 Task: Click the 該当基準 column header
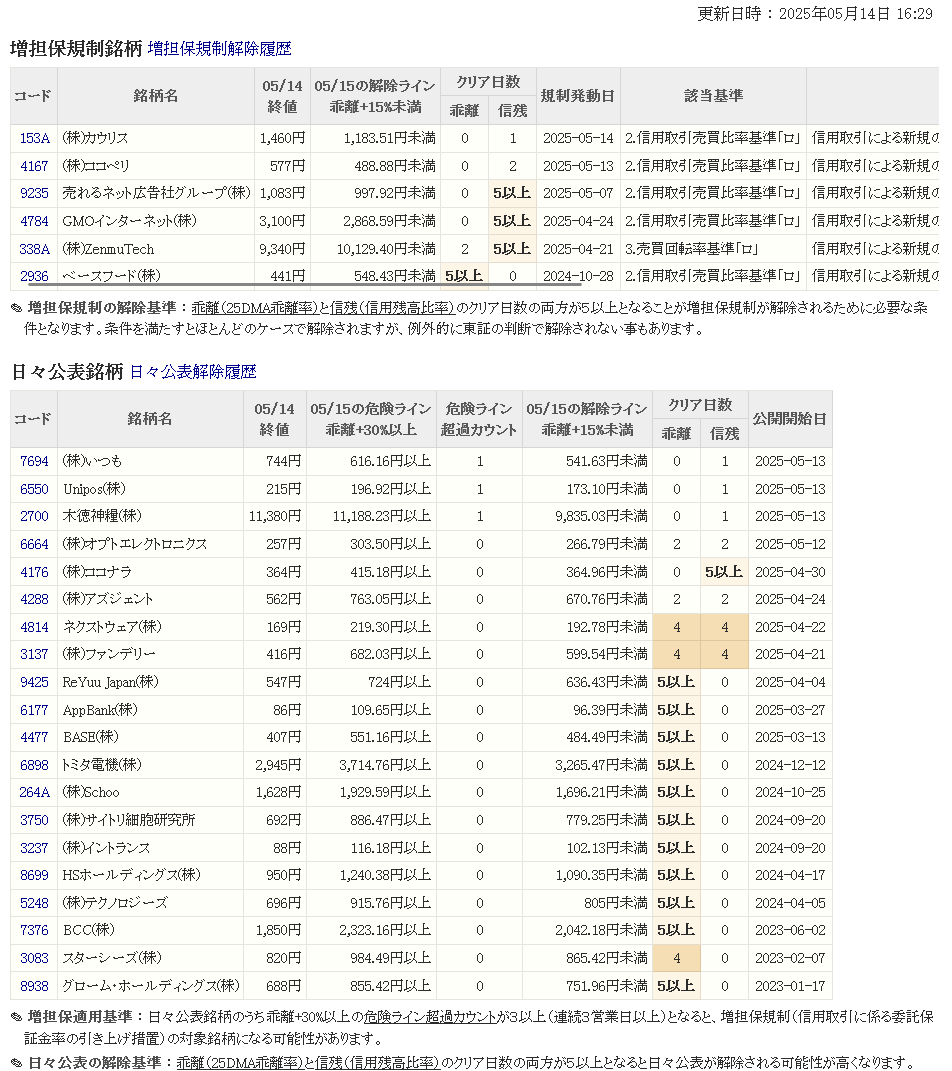pyautogui.click(x=713, y=96)
